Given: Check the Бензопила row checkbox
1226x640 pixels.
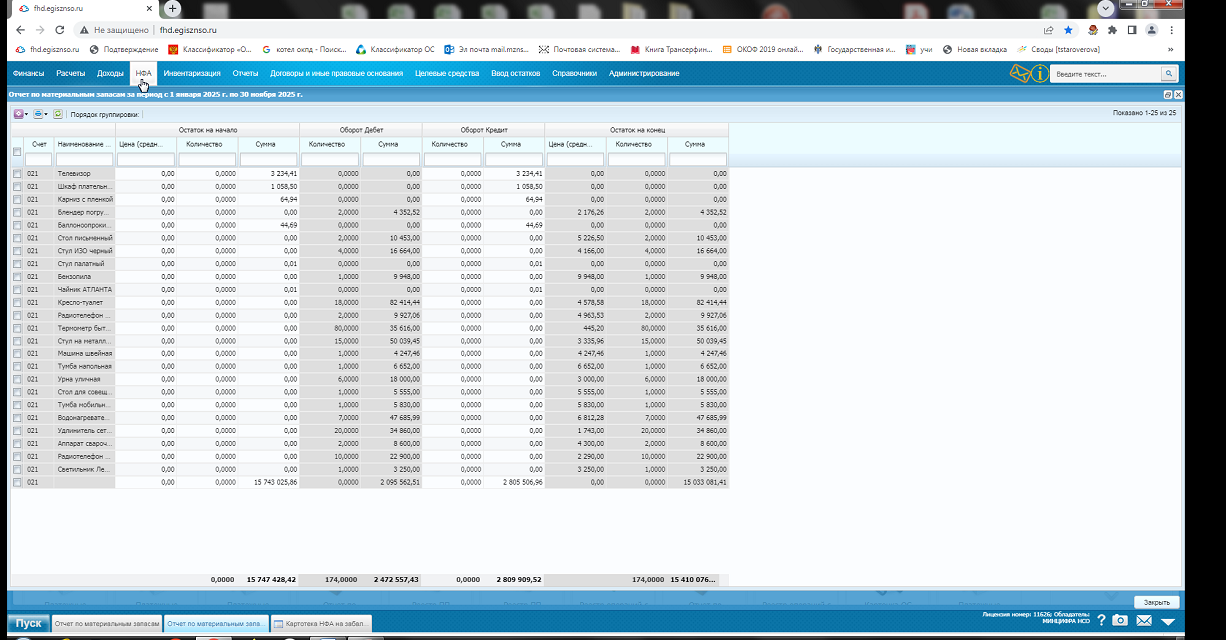Looking at the screenshot, I should pos(17,277).
